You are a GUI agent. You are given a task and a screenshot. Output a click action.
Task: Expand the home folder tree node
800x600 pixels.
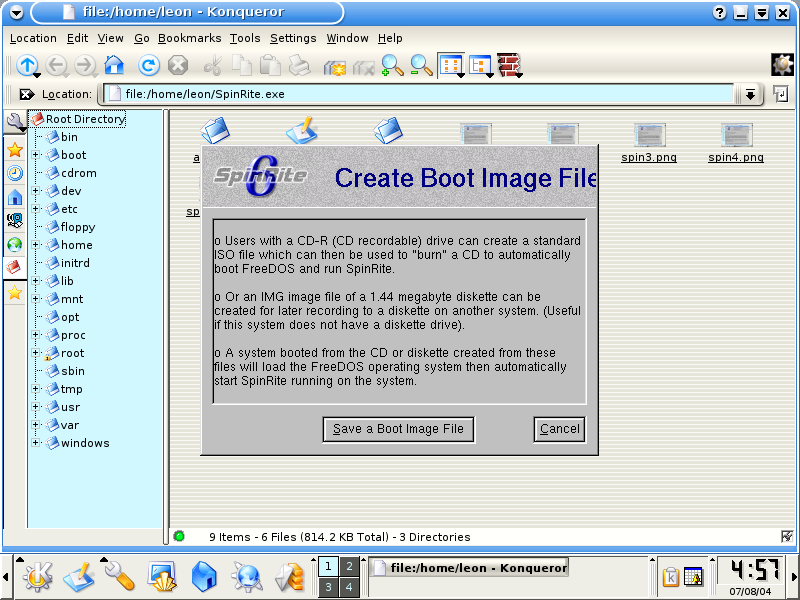[x=37, y=245]
